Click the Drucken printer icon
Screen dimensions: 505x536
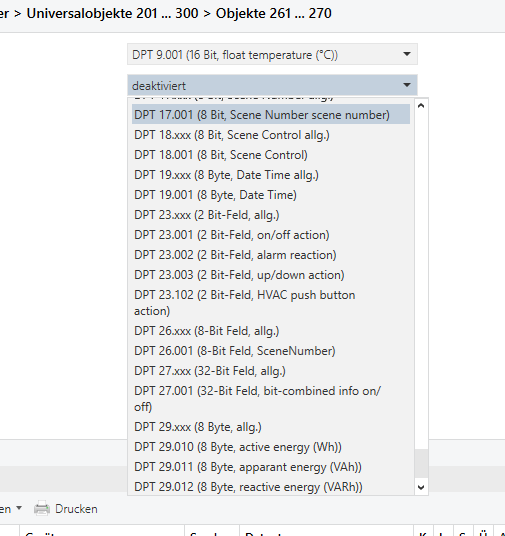42,508
